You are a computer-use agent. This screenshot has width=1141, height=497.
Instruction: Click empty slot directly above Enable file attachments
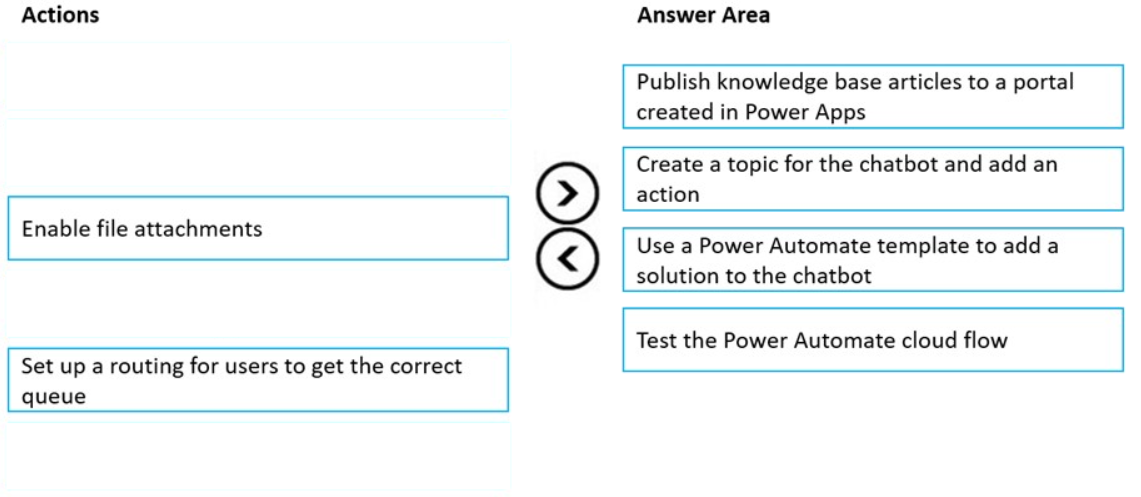pyautogui.click(x=258, y=155)
